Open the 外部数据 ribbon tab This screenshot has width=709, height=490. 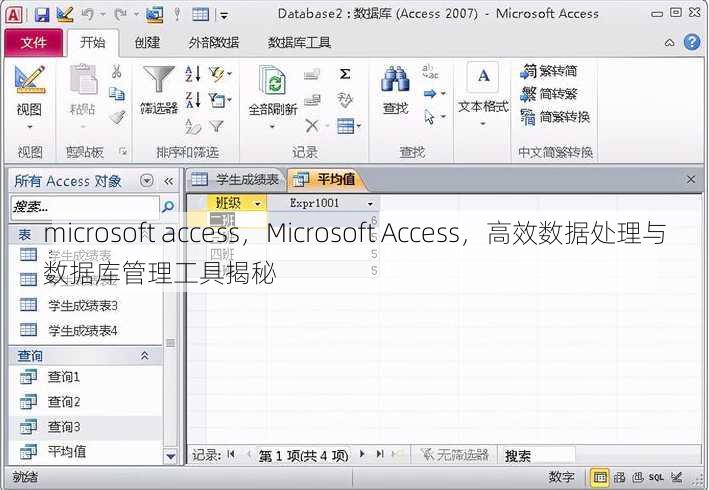tap(213, 42)
